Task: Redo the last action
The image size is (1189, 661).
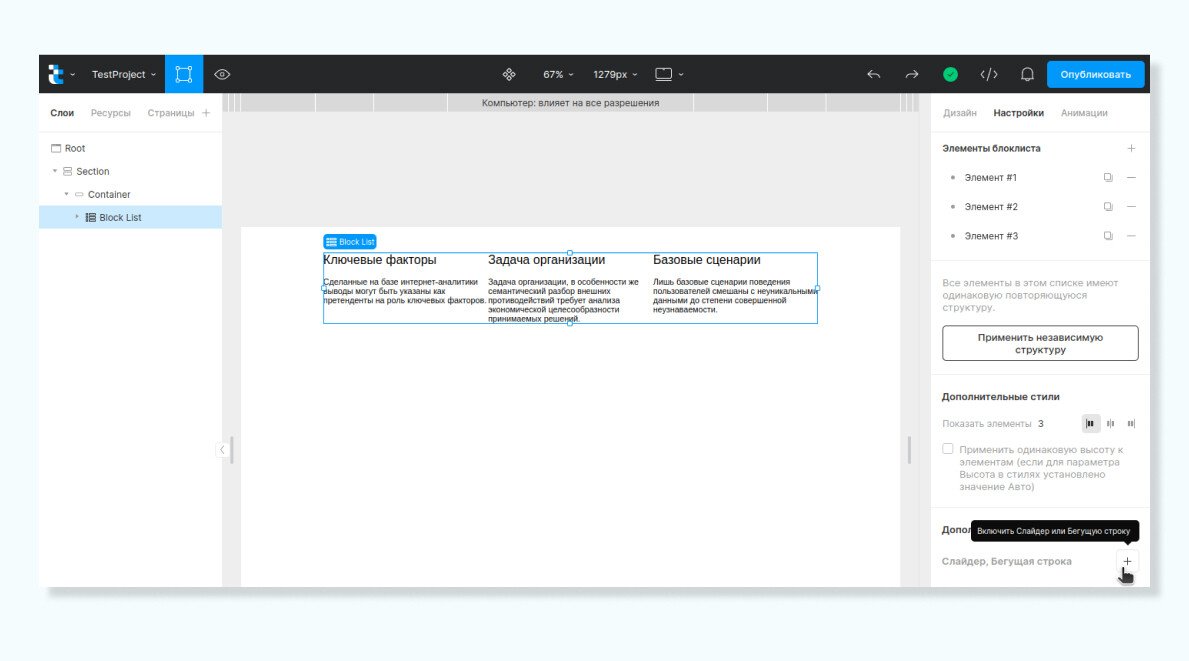Action: 911,74
